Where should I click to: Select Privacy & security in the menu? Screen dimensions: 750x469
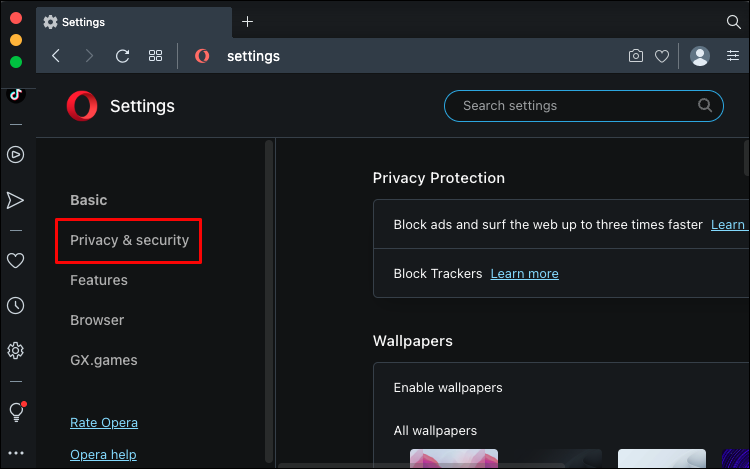pyautogui.click(x=129, y=241)
